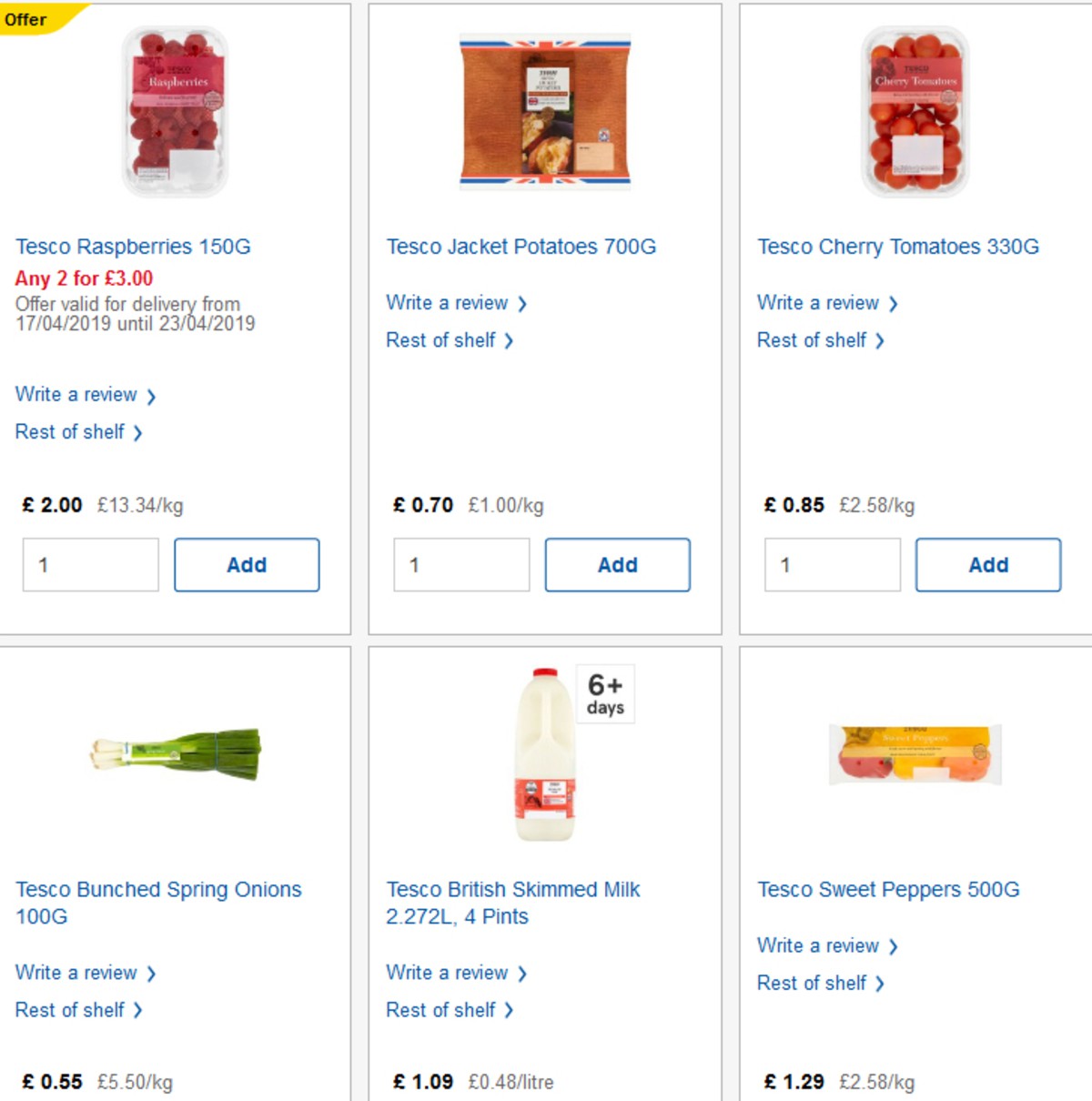Open the Tesco Cherry Tomatoes 330G product page
This screenshot has height=1101, width=1092.
click(897, 246)
